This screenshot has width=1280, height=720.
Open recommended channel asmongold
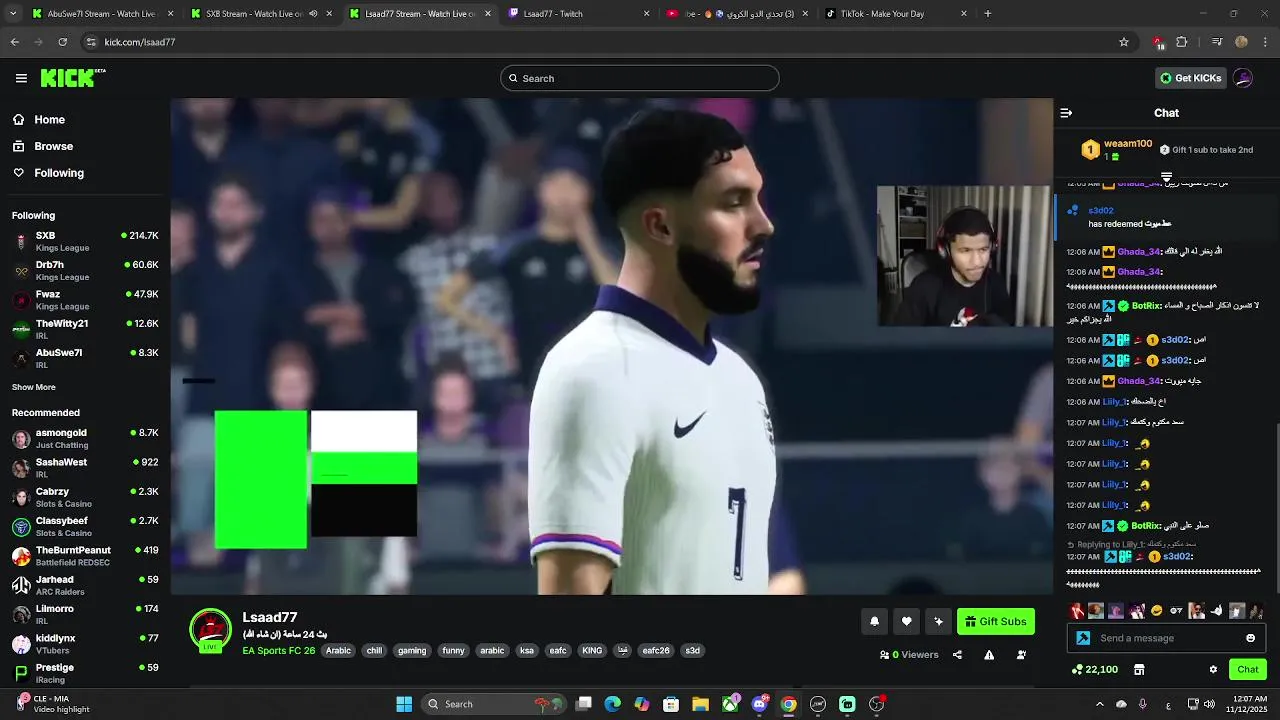tap(85, 438)
